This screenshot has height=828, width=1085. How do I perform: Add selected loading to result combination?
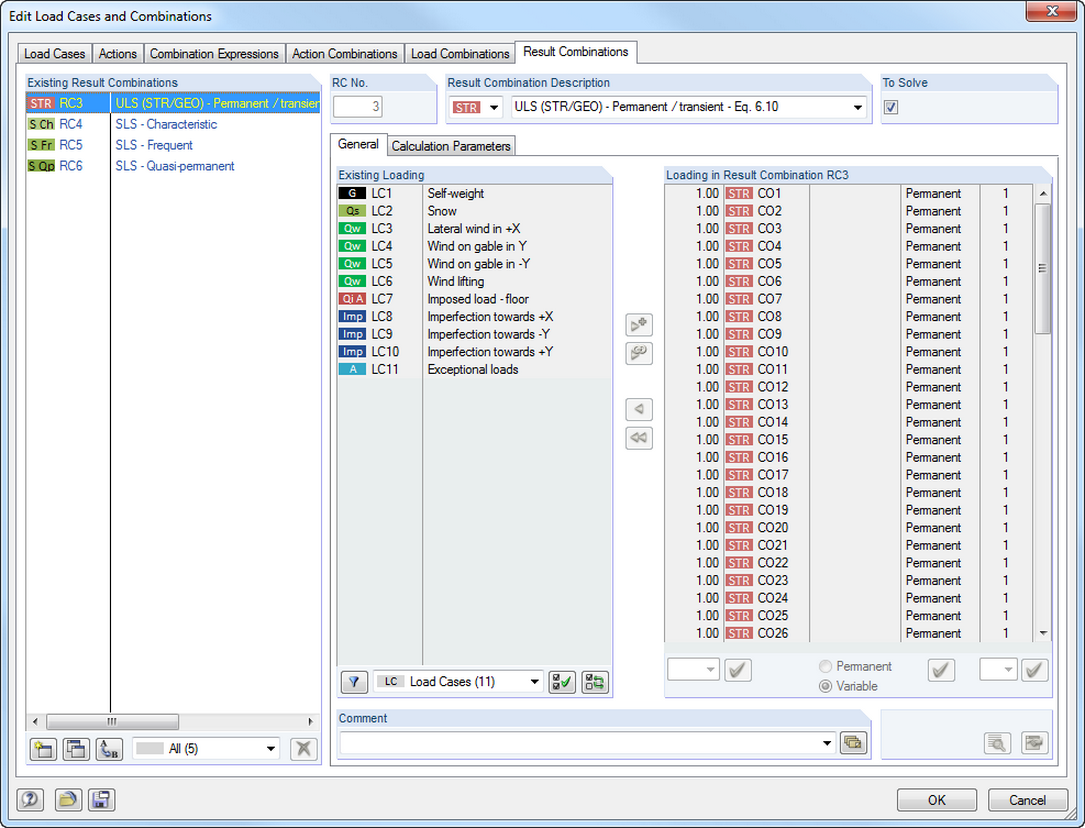click(639, 324)
